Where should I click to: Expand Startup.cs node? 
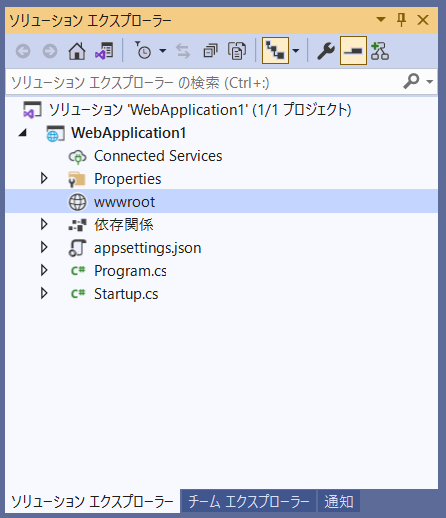pos(44,293)
